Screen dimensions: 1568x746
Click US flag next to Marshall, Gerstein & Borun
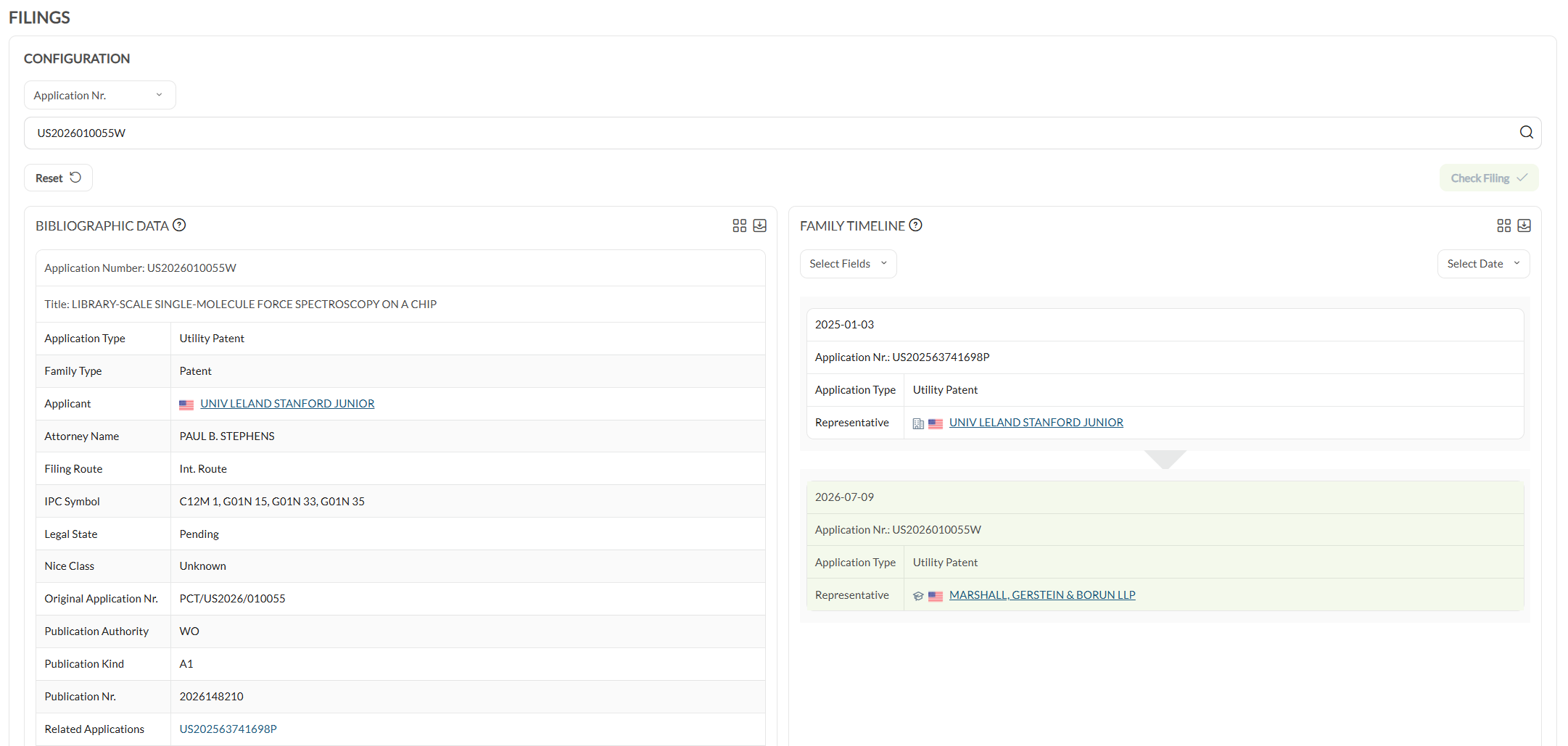[x=936, y=596]
